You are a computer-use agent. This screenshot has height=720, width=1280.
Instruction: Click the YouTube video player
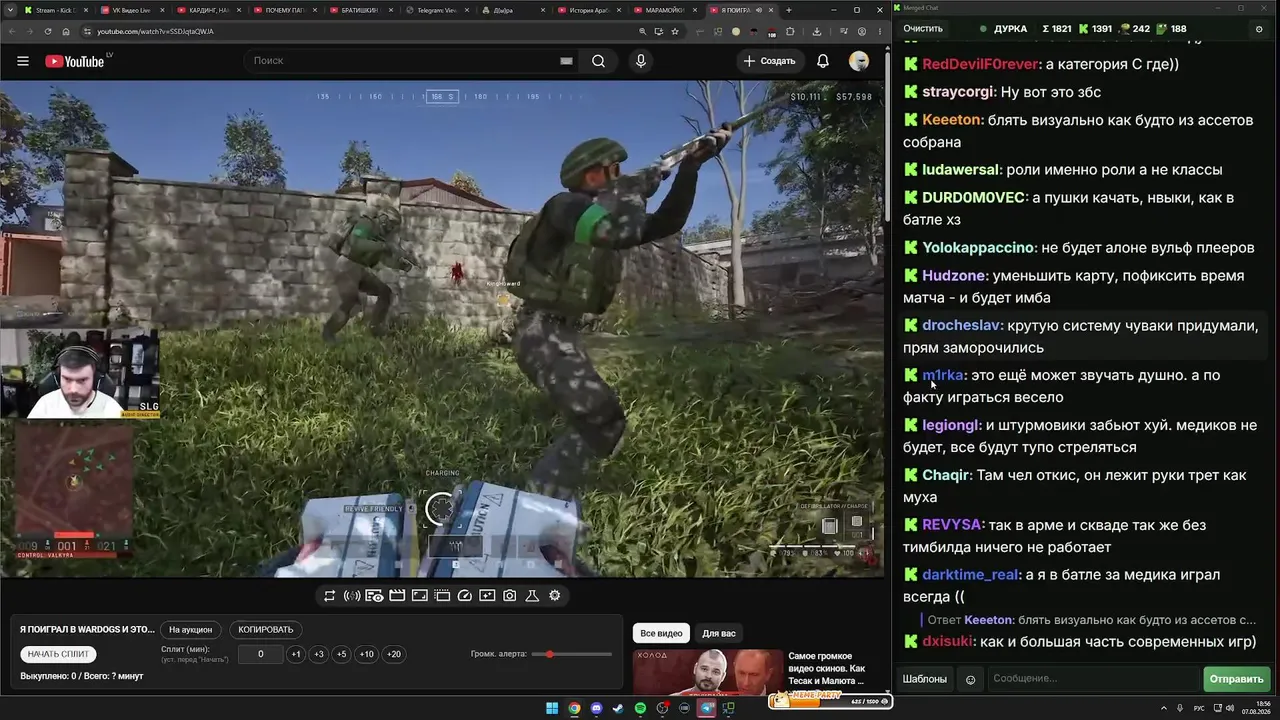coord(442,328)
